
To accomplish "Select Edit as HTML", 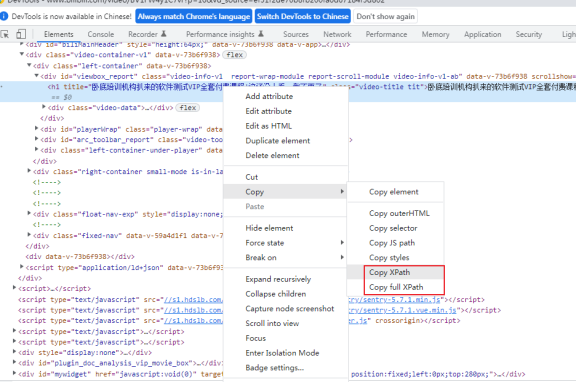I will (x=285, y=126).
